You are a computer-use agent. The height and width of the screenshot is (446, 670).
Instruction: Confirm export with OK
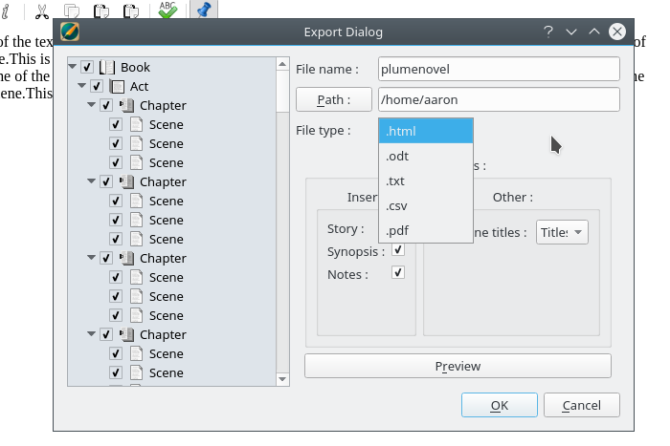[499, 405]
